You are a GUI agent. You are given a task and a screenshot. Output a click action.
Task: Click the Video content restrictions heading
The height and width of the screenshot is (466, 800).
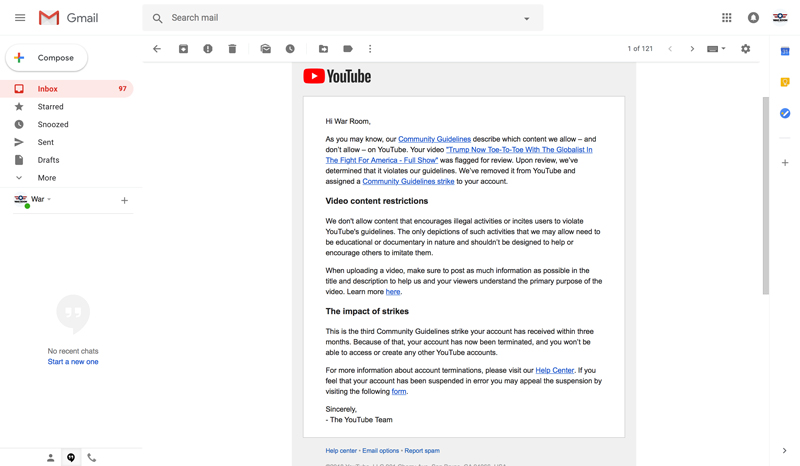[377, 201]
